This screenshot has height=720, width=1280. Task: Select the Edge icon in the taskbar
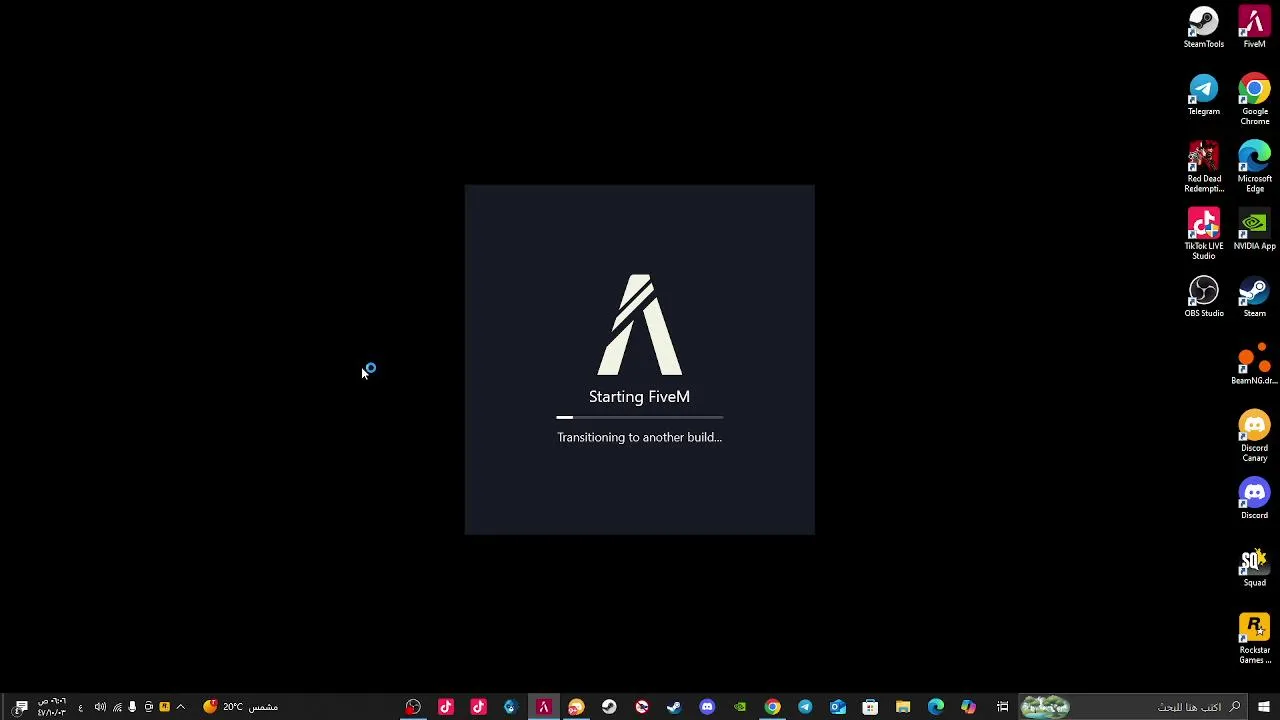tap(936, 707)
